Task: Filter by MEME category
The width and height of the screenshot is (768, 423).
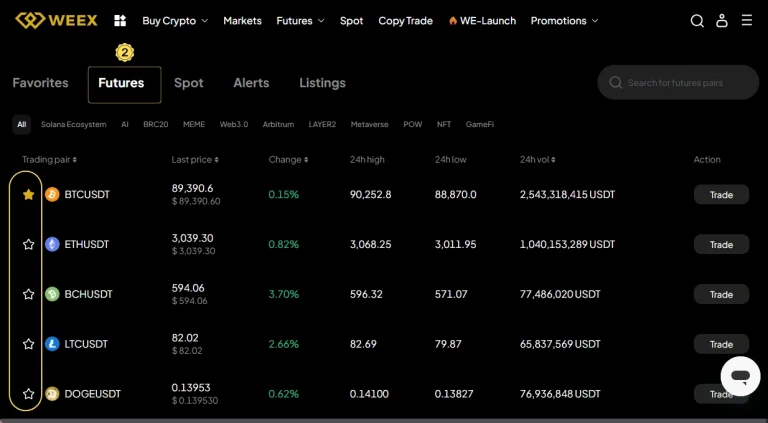Action: (x=194, y=124)
